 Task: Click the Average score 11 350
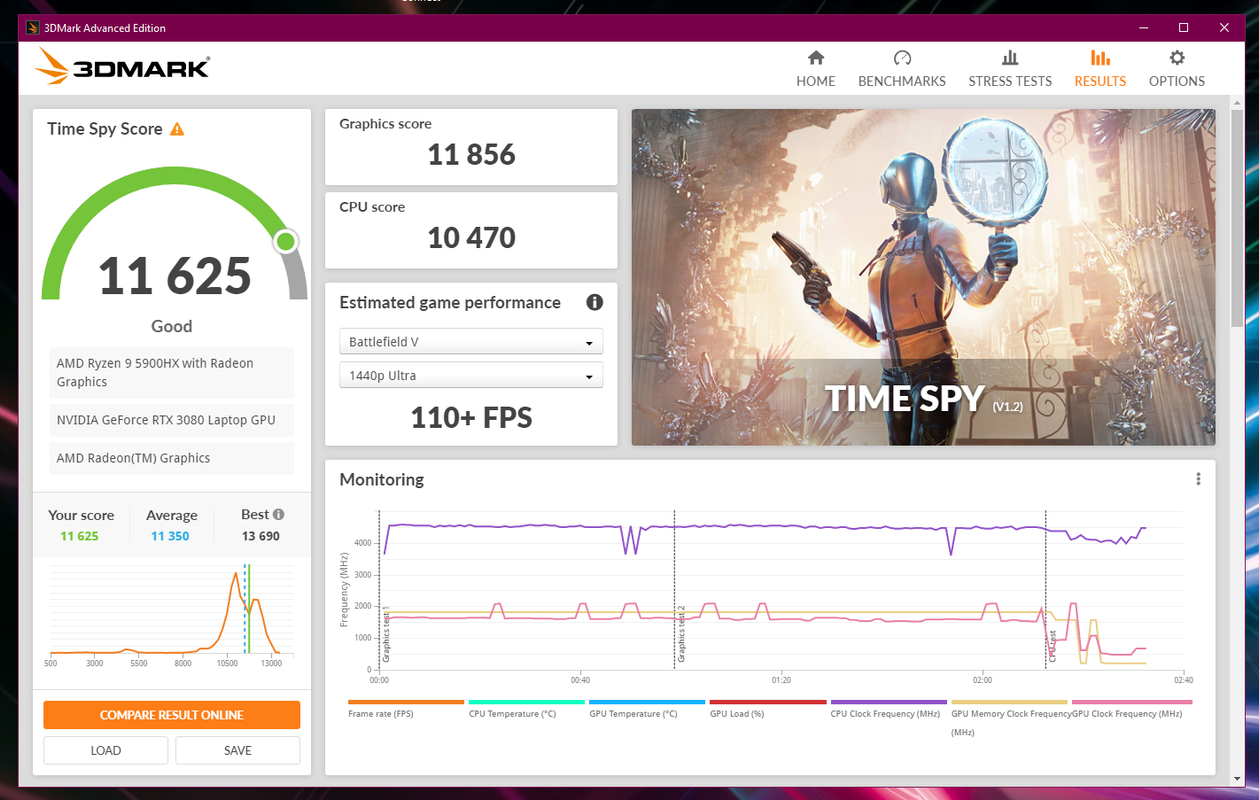(x=170, y=536)
